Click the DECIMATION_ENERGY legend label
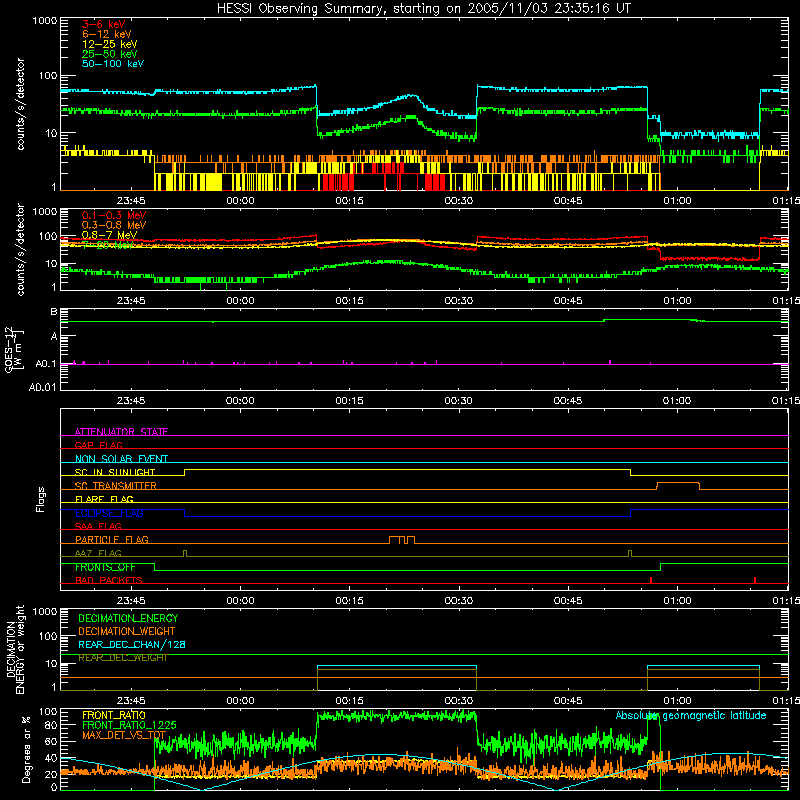Image resolution: width=800 pixels, height=800 pixels. point(128,618)
